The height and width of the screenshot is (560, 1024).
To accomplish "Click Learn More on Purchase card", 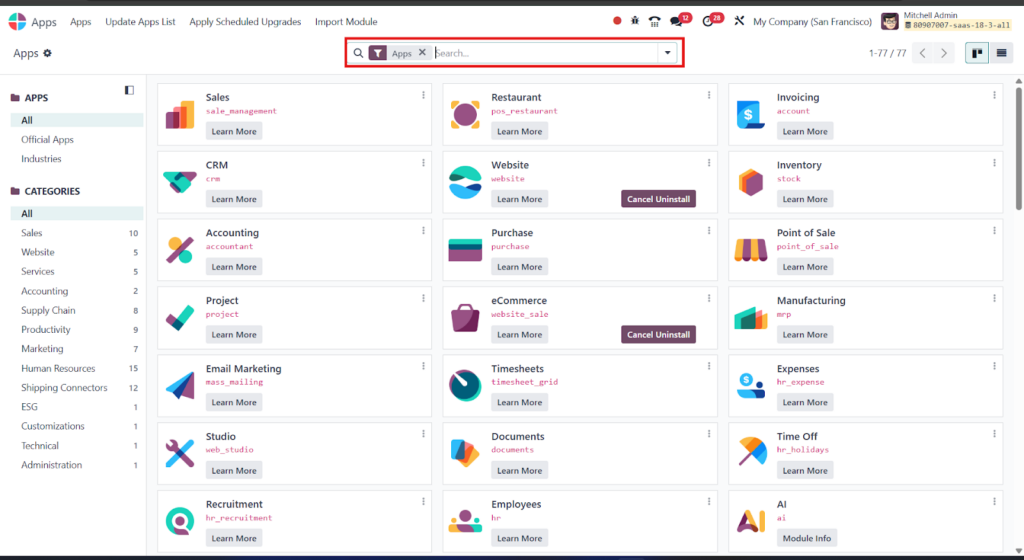I will click(519, 267).
